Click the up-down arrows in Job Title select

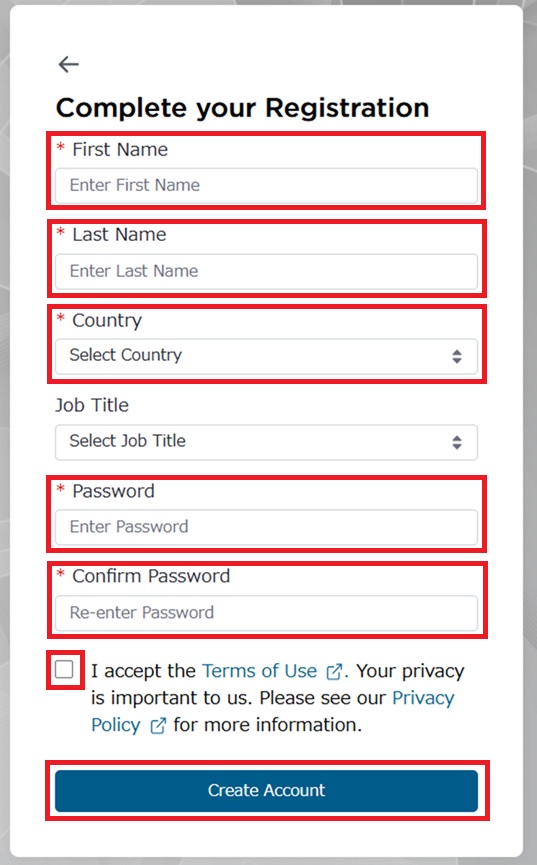[456, 442]
